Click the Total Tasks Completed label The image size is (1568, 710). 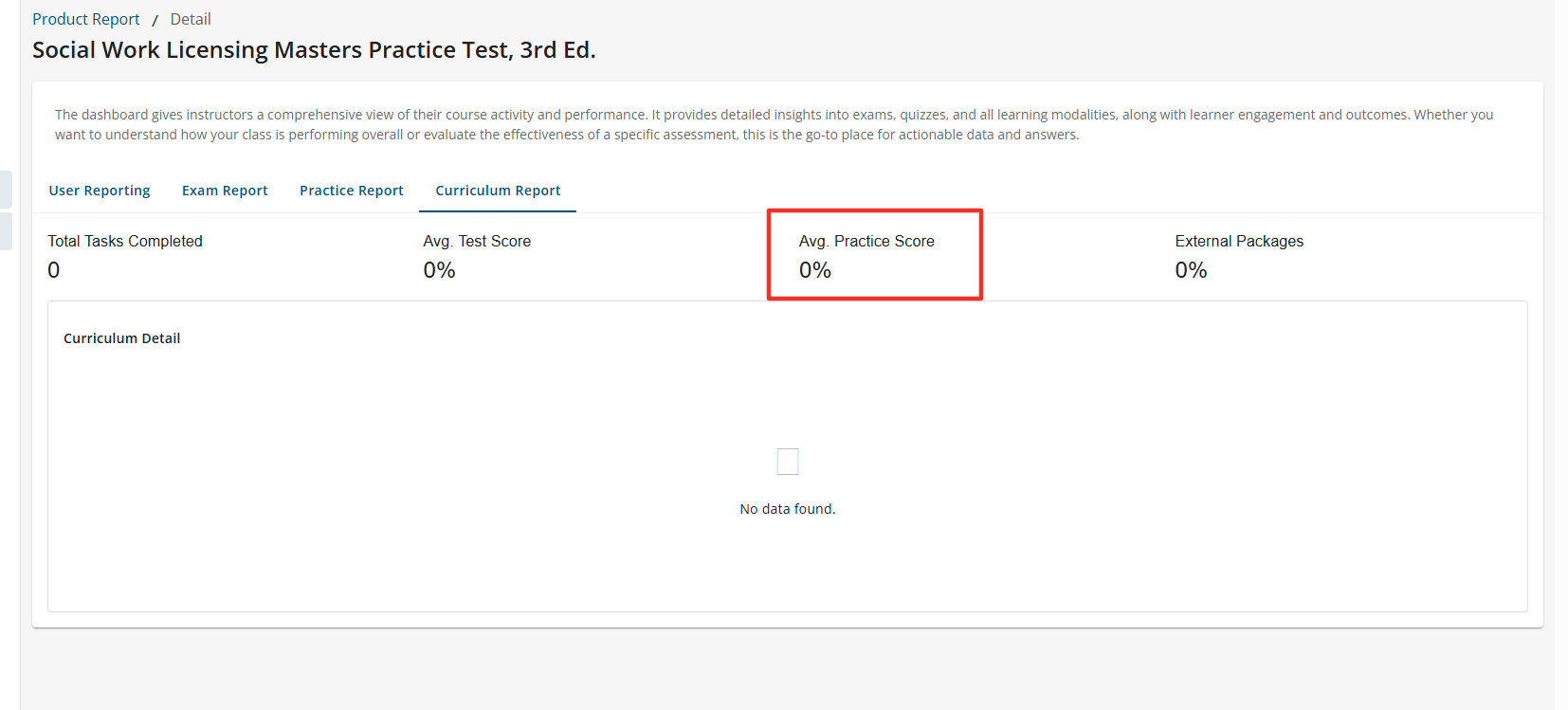pyautogui.click(x=125, y=242)
